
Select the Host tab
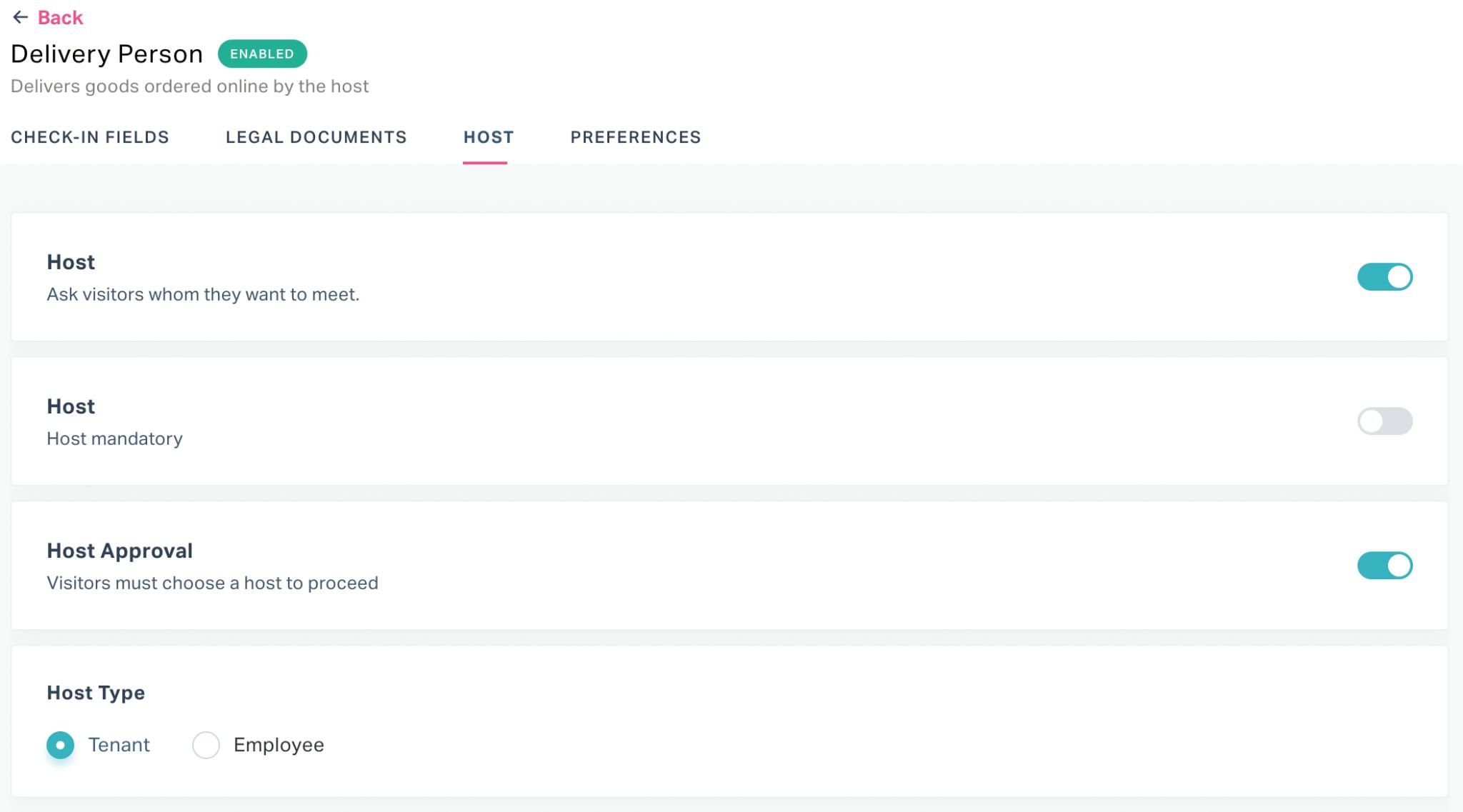(x=489, y=137)
